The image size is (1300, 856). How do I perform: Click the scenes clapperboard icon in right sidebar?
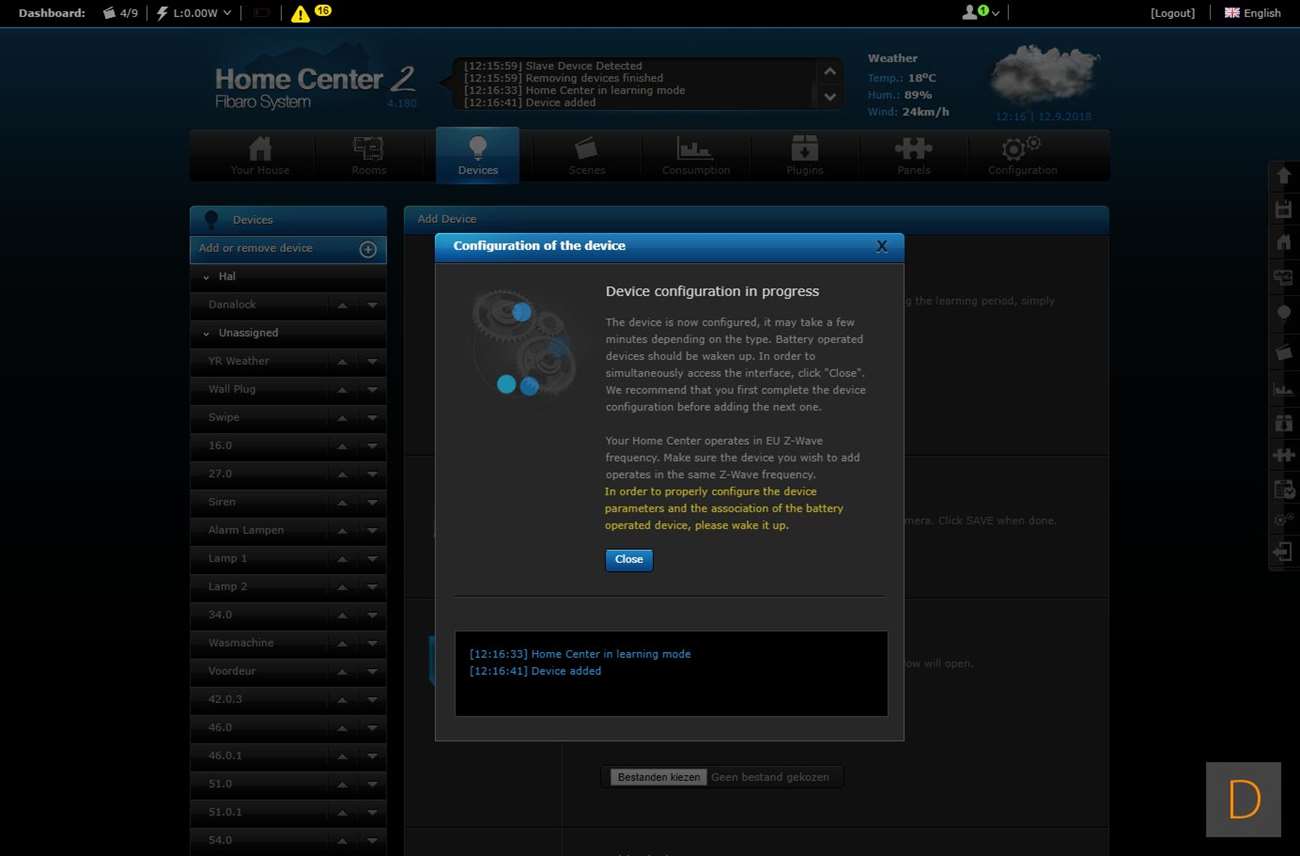pyautogui.click(x=1284, y=352)
